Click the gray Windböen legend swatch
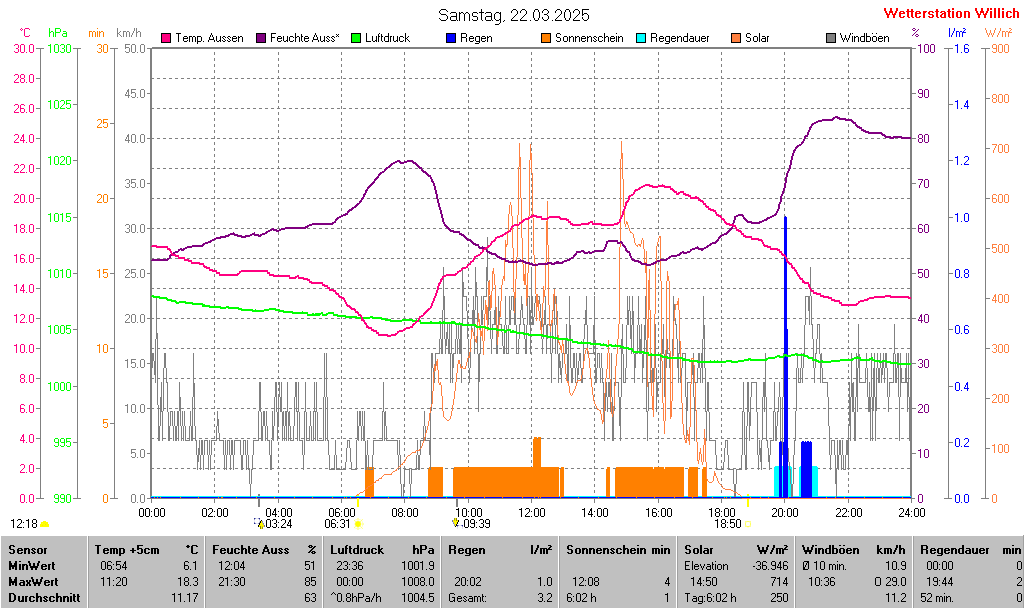1024x608 pixels. [x=831, y=38]
